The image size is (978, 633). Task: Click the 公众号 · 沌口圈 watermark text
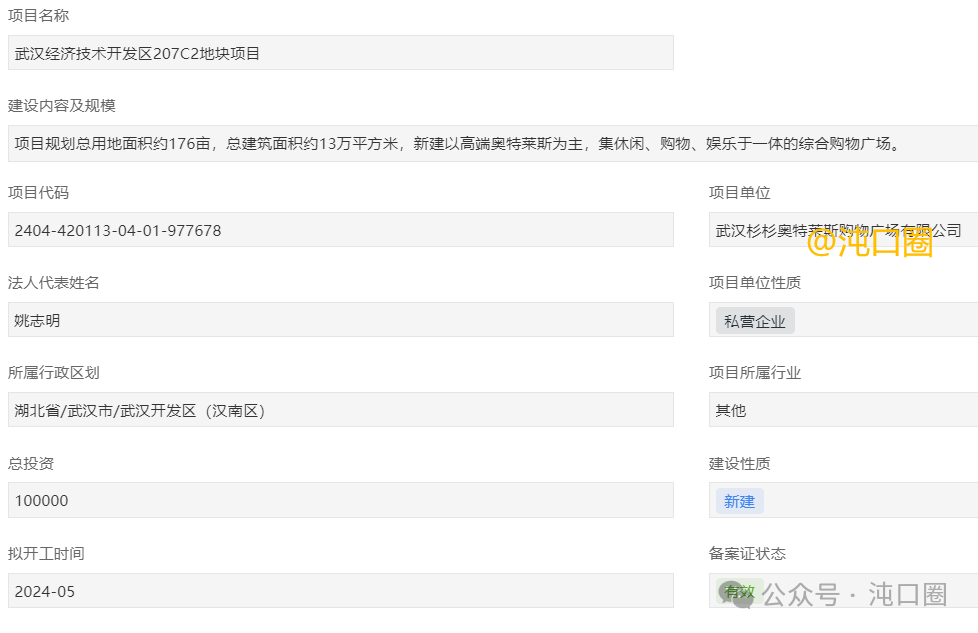(x=854, y=595)
